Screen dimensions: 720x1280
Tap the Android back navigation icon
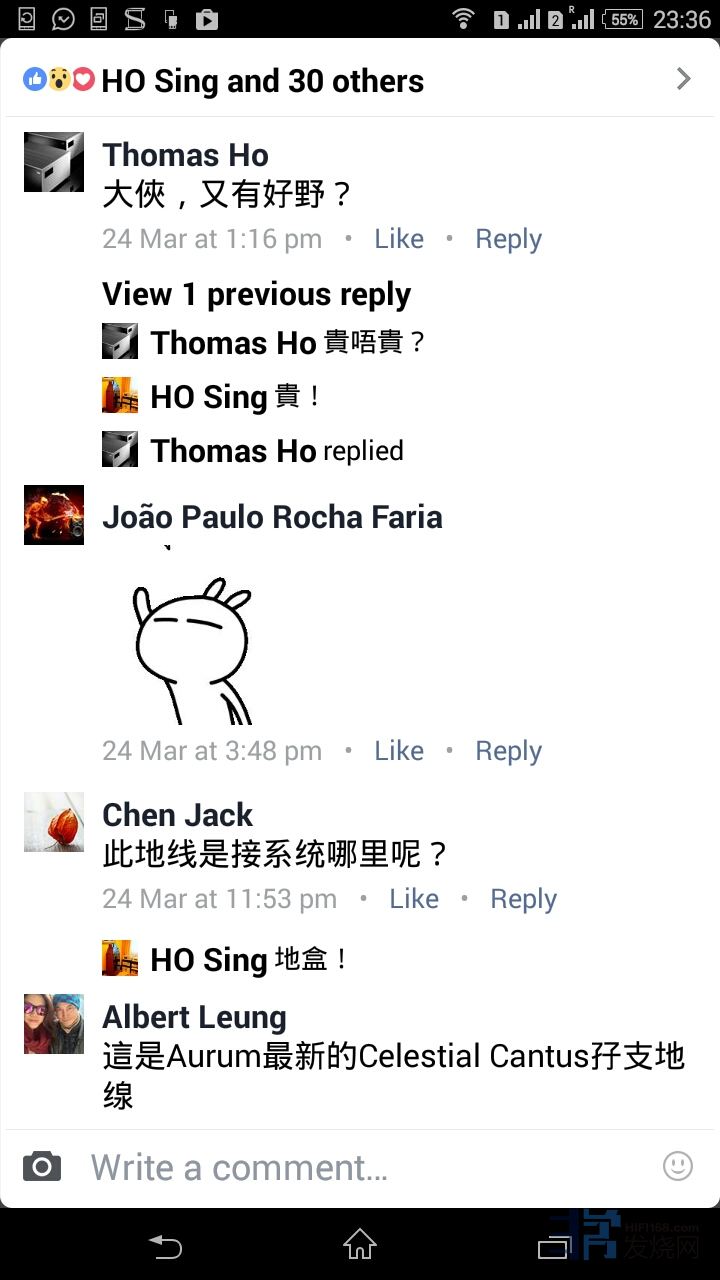click(x=165, y=1246)
